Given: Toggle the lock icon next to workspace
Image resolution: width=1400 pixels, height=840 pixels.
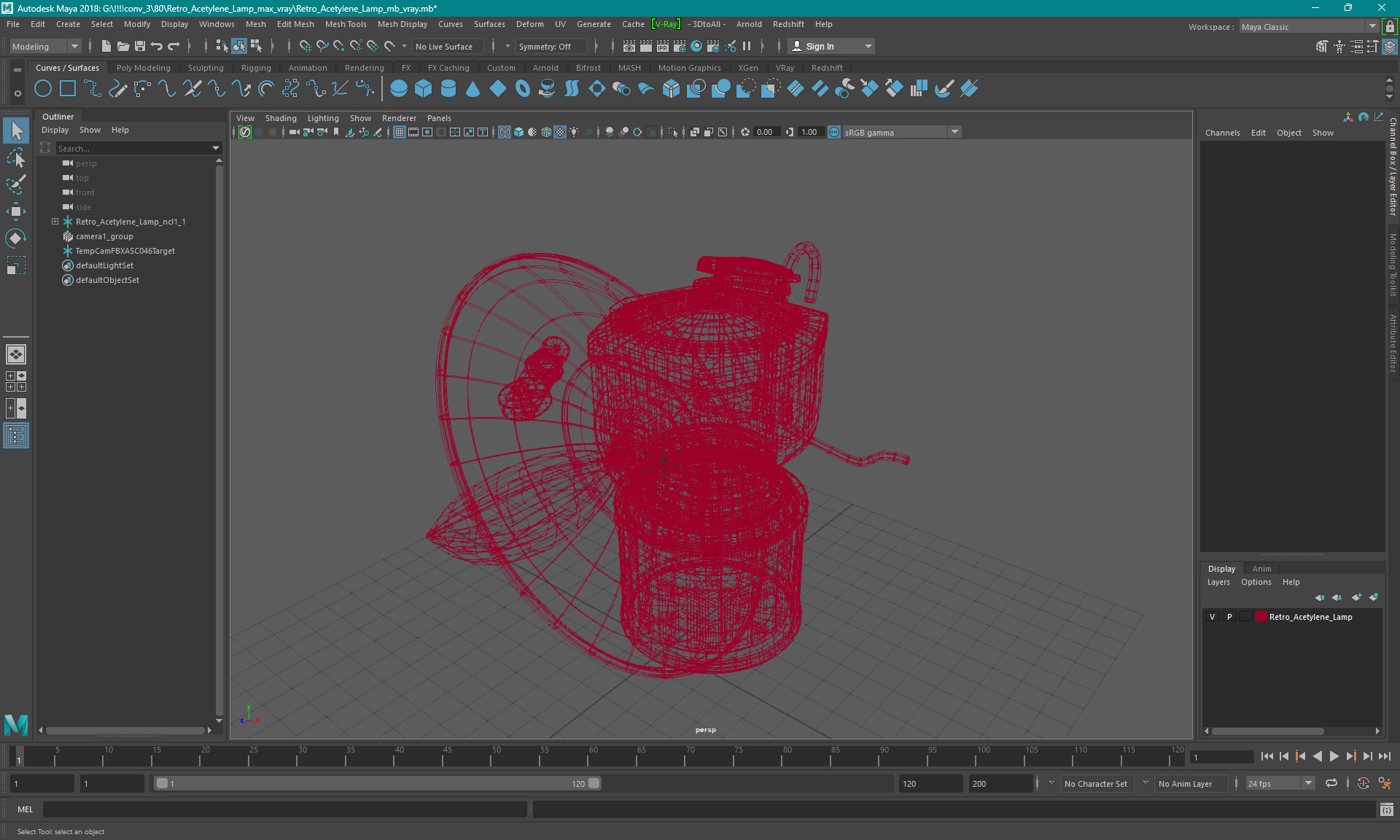Looking at the screenshot, I should (1390, 27).
